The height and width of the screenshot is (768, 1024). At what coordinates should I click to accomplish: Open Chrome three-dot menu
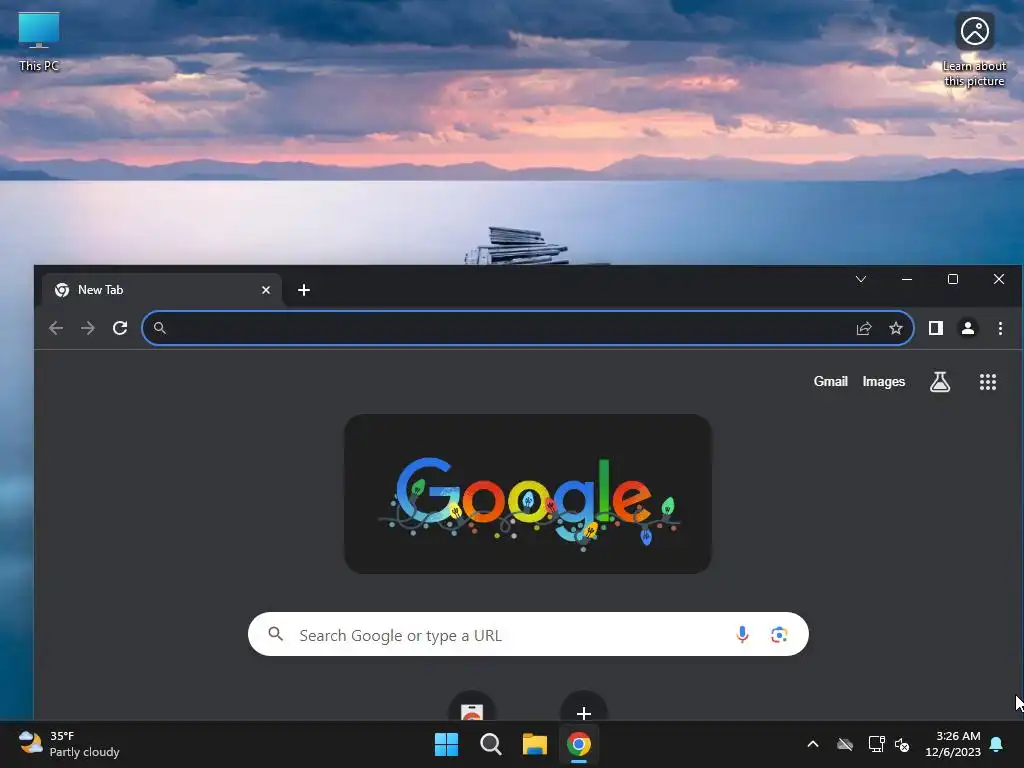point(1000,328)
